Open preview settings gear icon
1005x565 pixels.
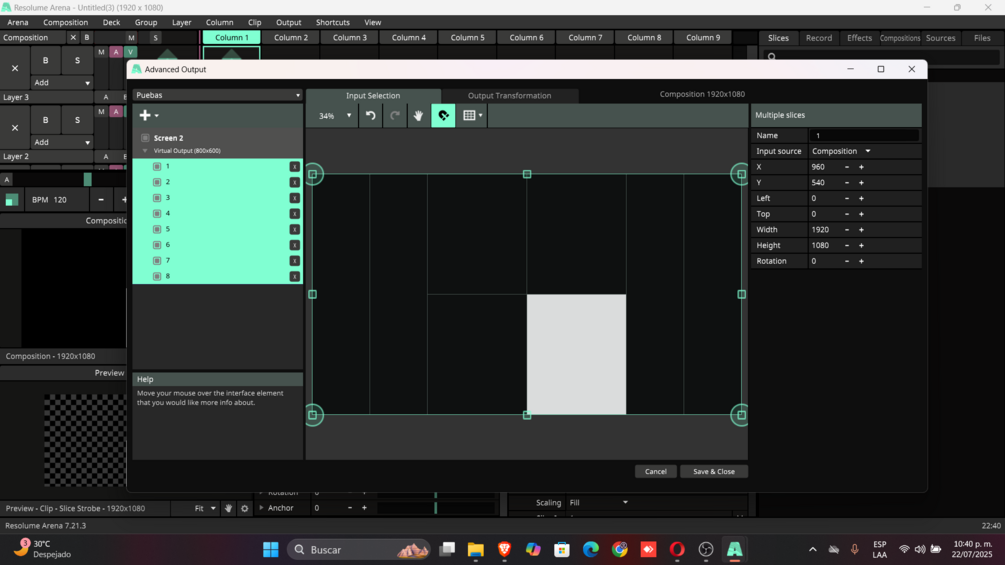tap(244, 509)
